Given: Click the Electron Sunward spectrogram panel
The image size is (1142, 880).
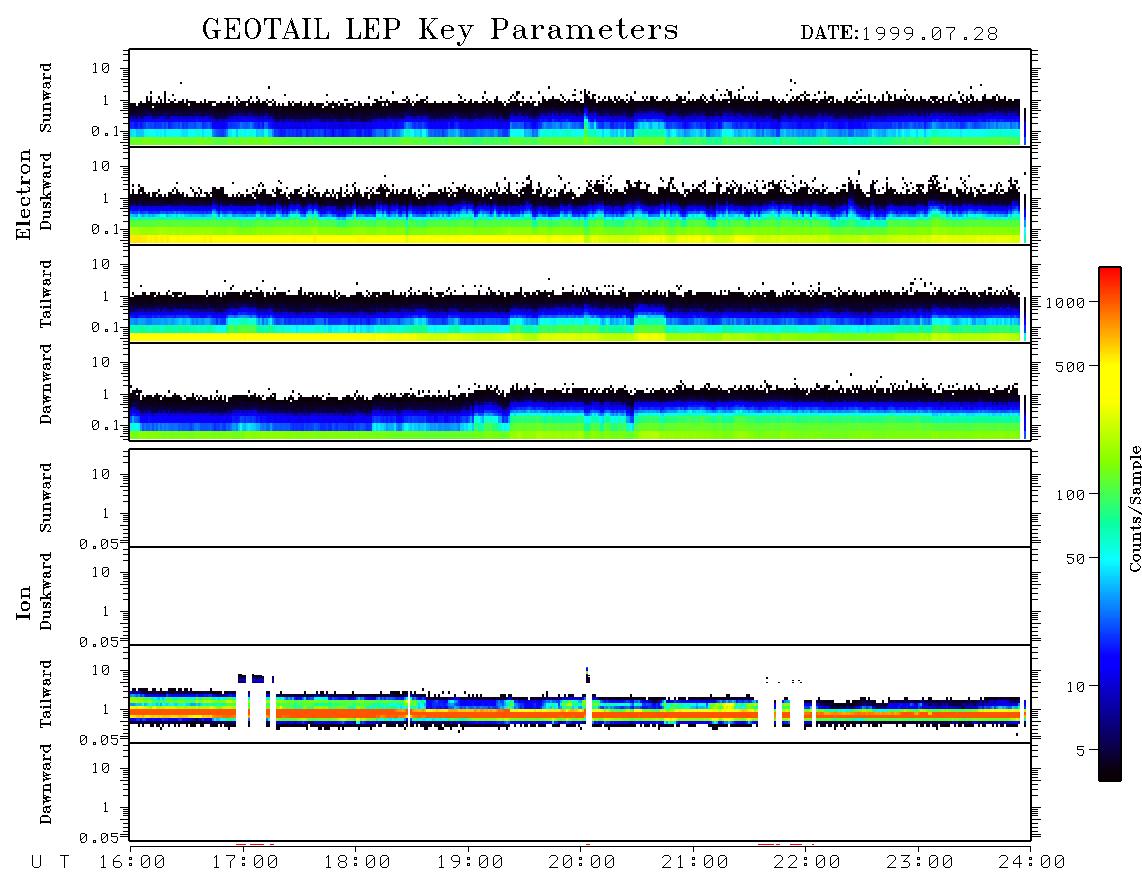Looking at the screenshot, I should (580, 98).
